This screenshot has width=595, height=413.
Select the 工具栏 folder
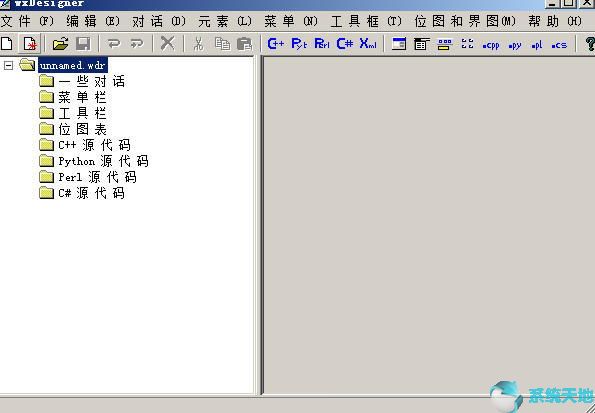[x=82, y=113]
